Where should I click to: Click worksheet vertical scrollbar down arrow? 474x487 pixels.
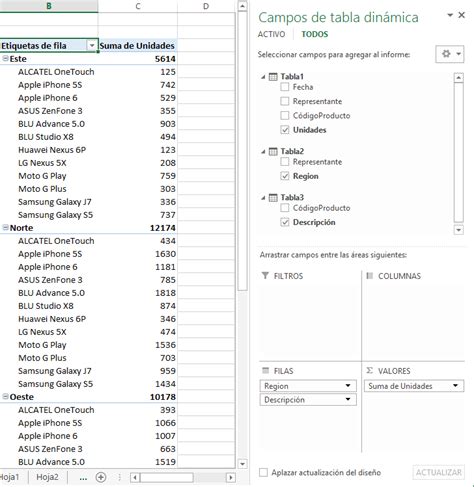242,464
